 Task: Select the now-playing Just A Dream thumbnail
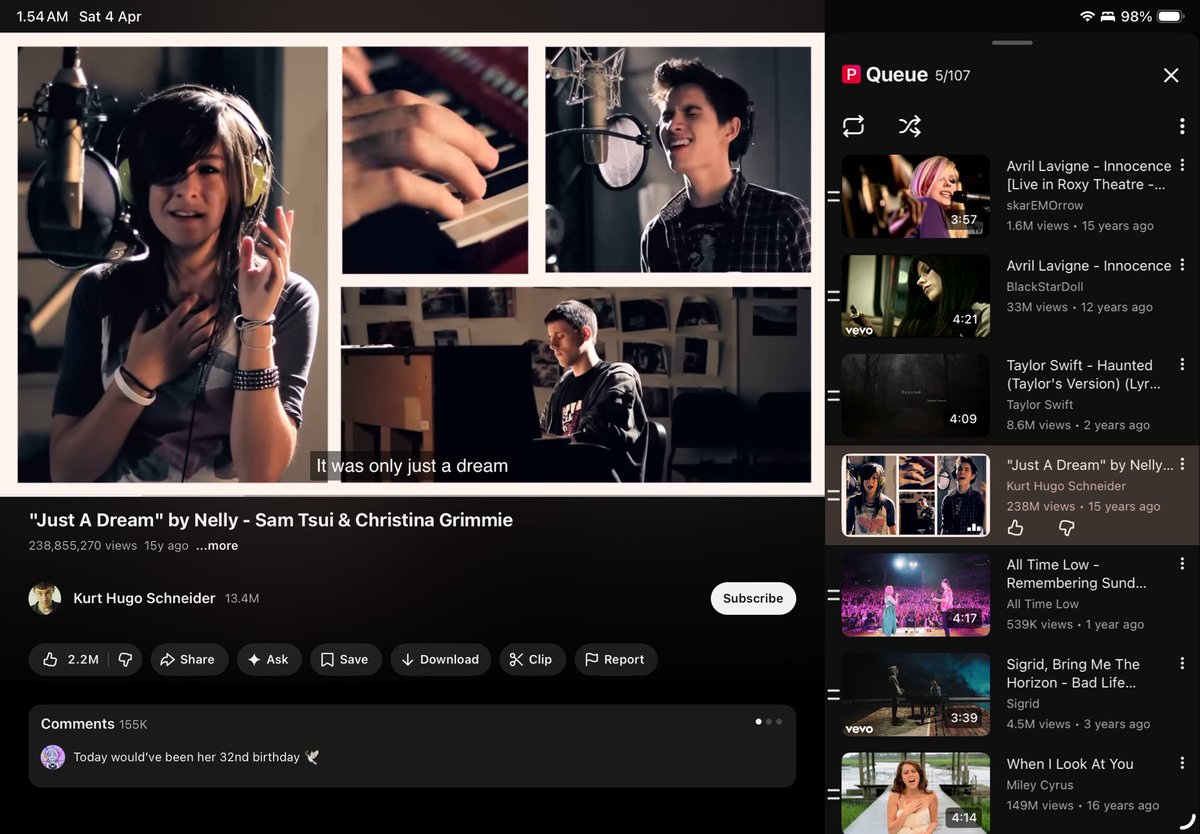pyautogui.click(x=915, y=495)
